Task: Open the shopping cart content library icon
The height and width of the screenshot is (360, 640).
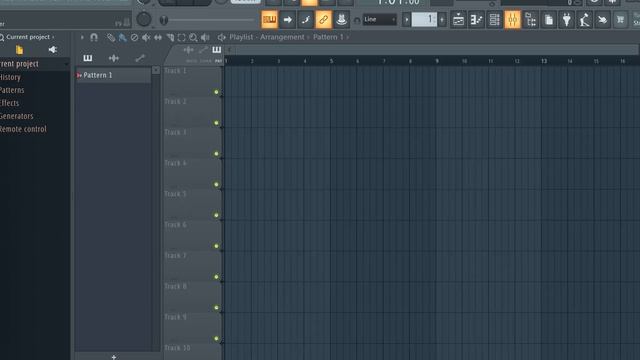Action: coord(620,20)
